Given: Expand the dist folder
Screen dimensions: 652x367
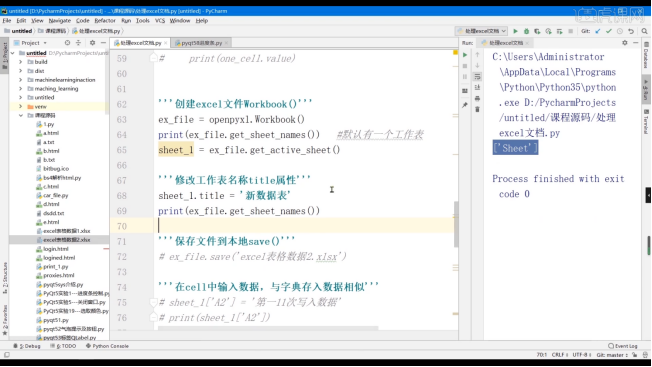Looking at the screenshot, I should (x=20, y=71).
